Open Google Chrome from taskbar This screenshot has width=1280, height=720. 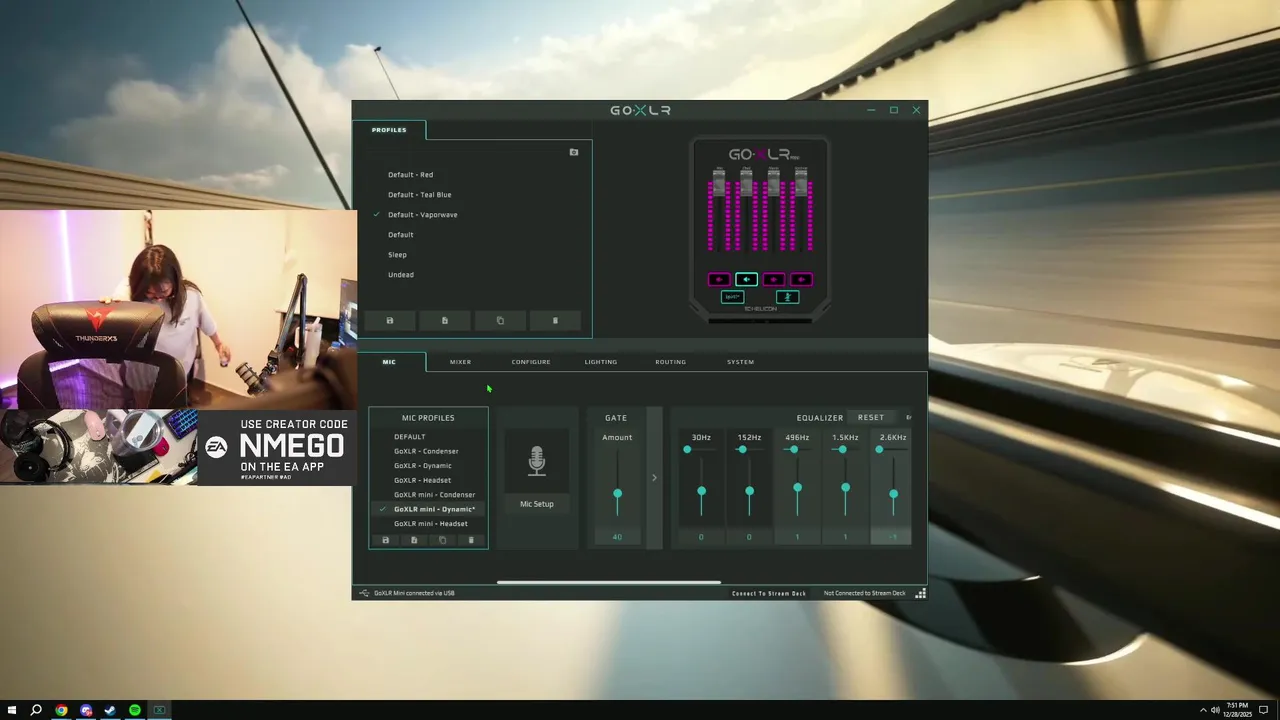point(61,710)
